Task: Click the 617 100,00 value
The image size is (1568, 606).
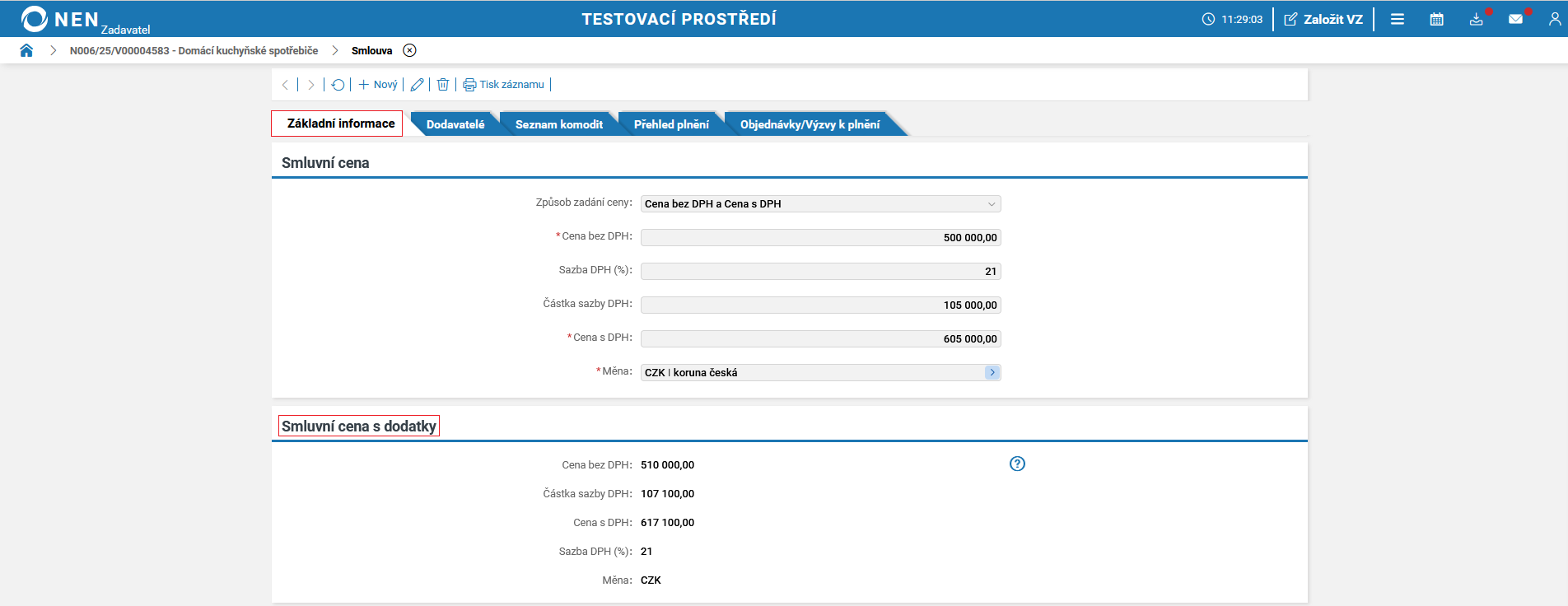Action: pos(668,523)
